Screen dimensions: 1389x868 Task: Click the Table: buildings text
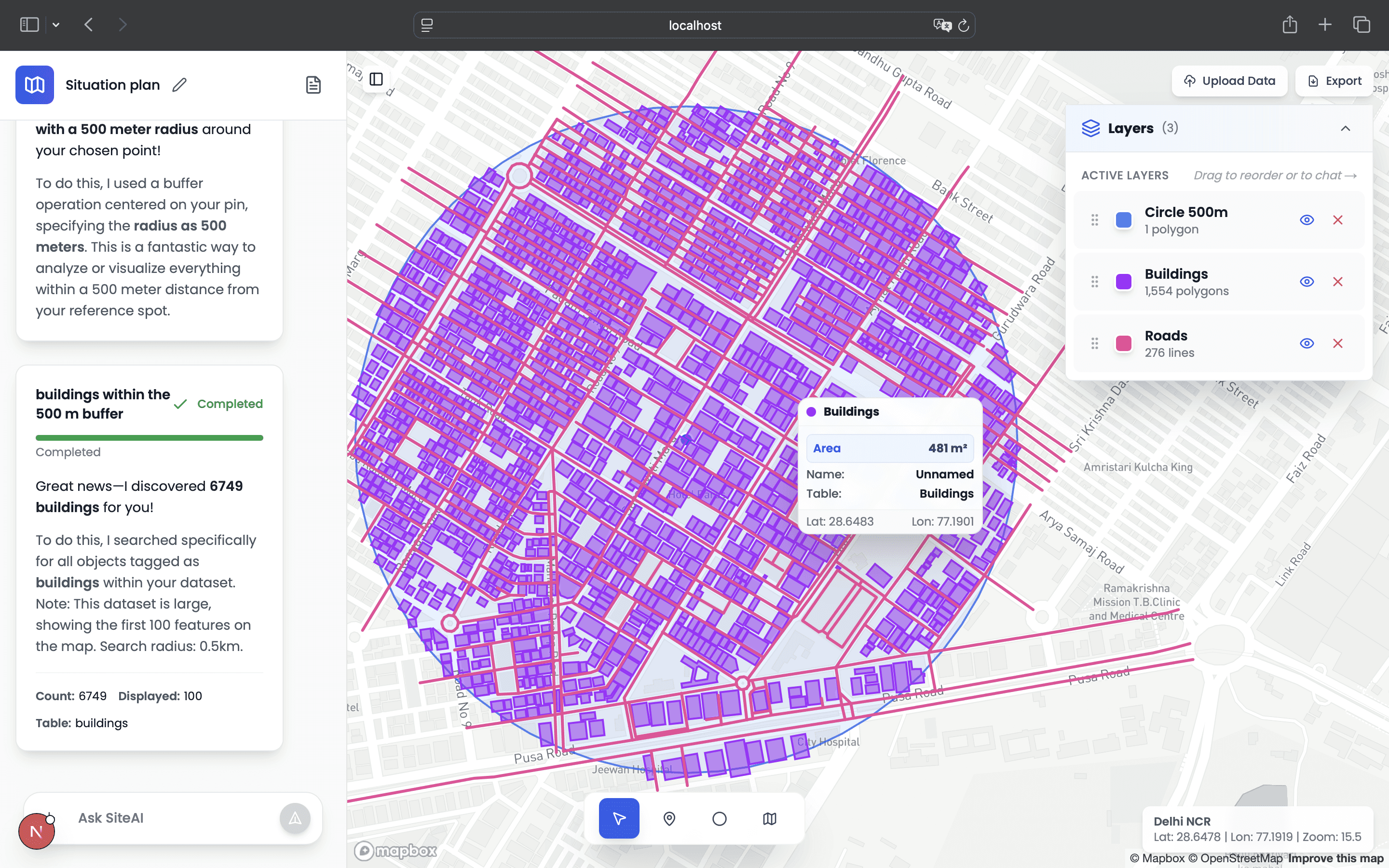(x=82, y=723)
